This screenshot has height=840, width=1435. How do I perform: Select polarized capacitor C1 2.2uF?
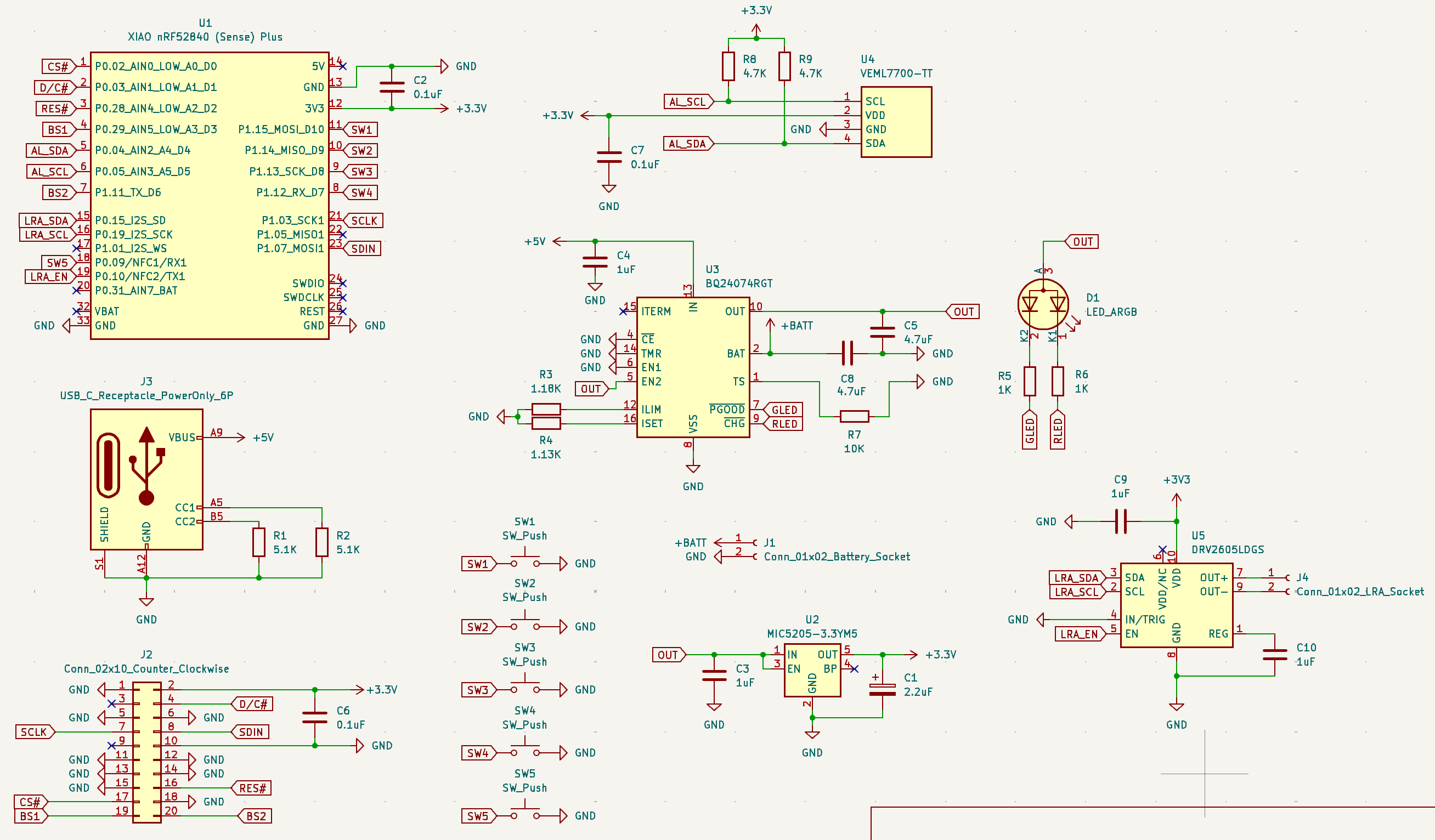coord(882,689)
